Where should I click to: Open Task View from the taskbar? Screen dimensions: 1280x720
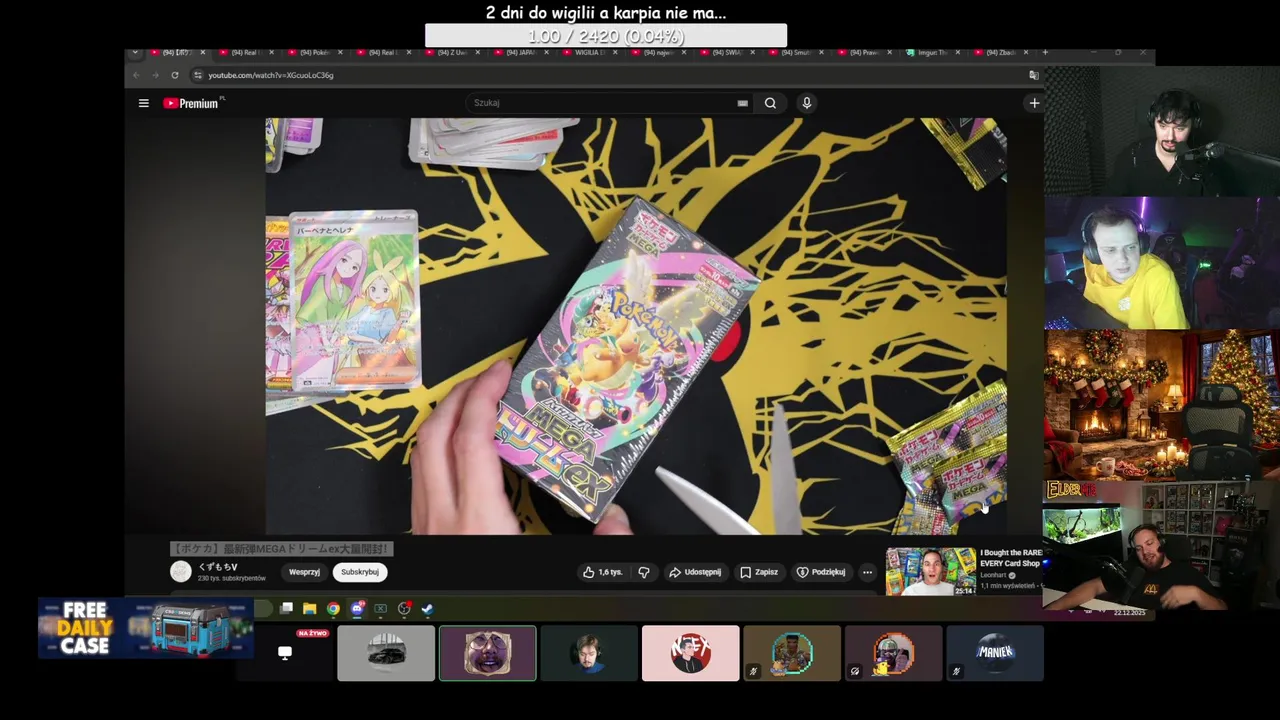point(287,608)
